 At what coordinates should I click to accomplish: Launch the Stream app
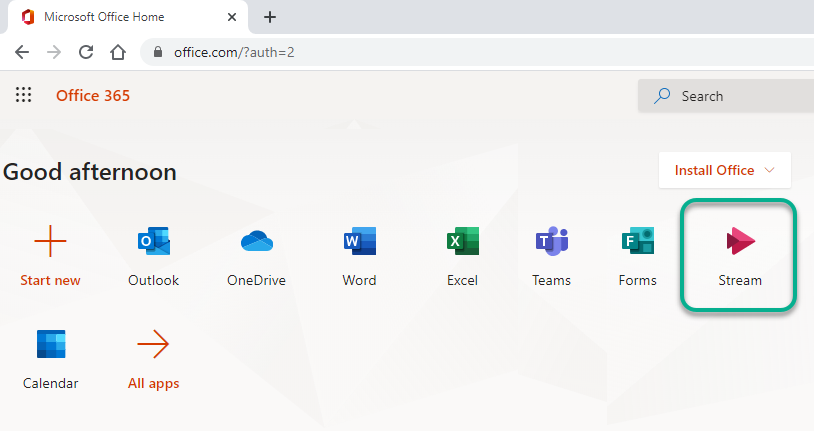coord(740,241)
